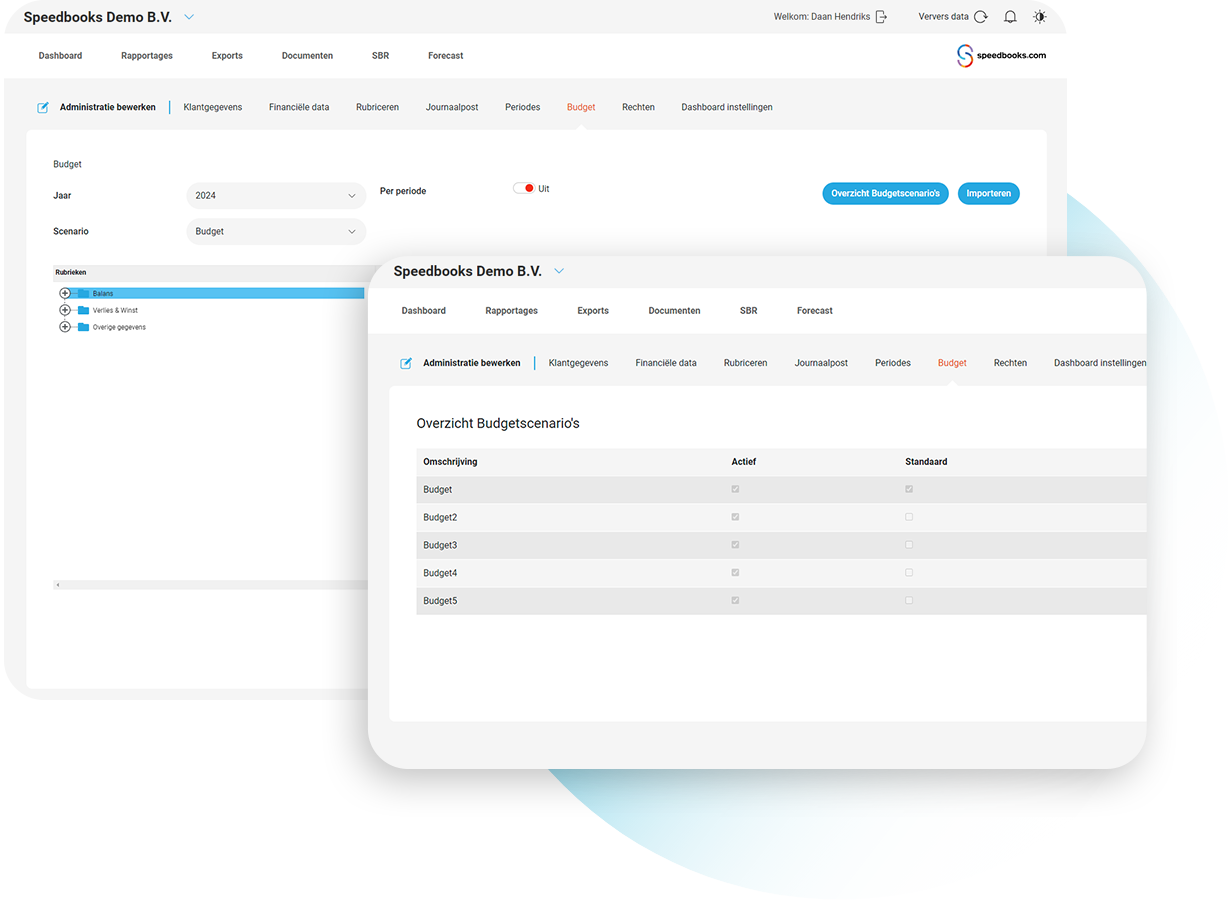Open SBR menu in the back window

click(380, 56)
